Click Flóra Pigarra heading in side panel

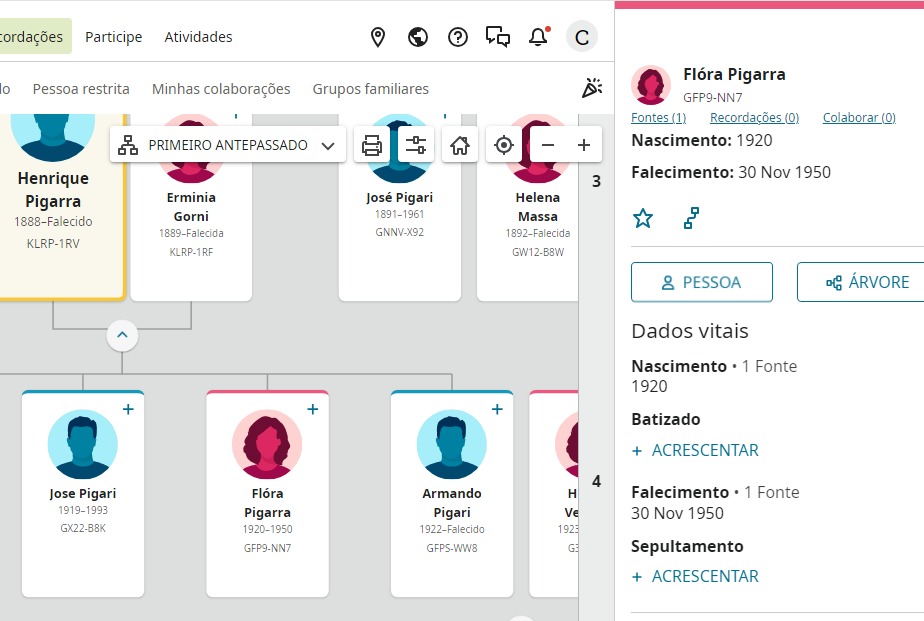(734, 74)
